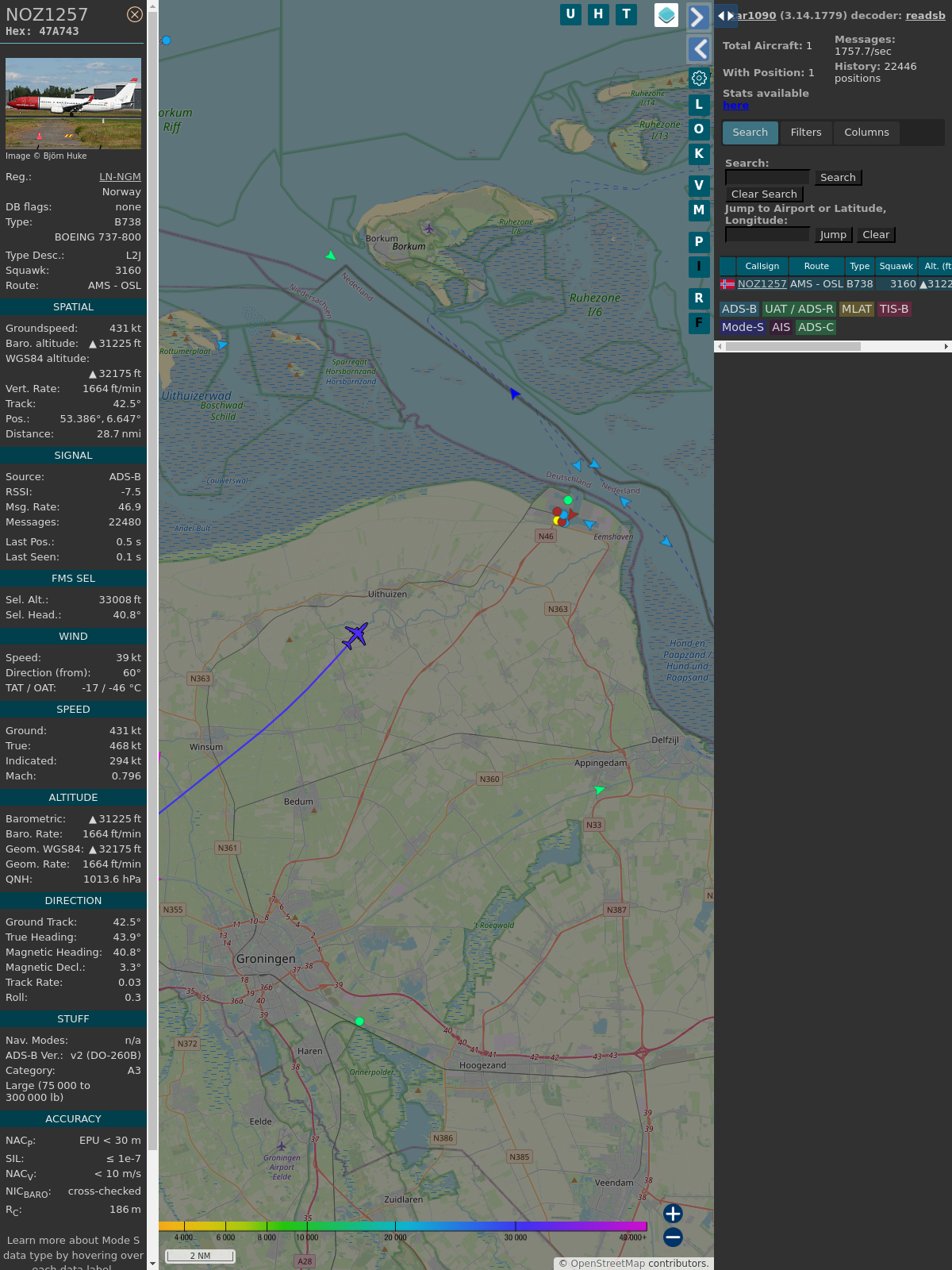This screenshot has height=1270, width=952.
Task: Toggle the I map option
Action: coord(699,267)
